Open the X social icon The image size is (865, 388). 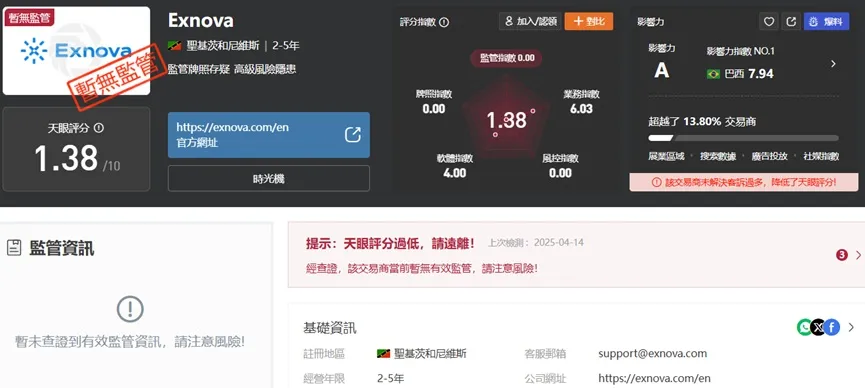[x=818, y=327]
